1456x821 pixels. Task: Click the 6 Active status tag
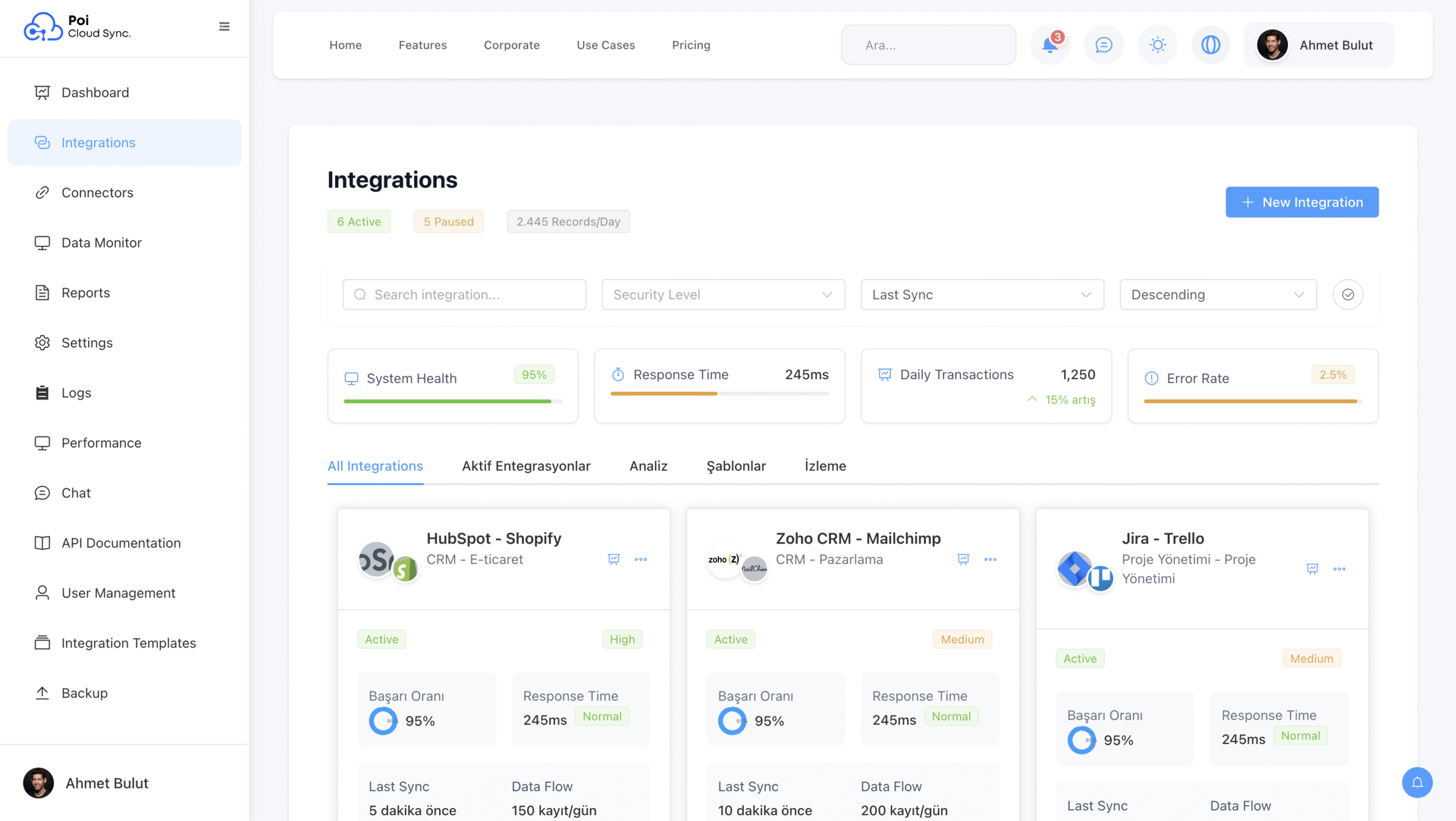click(x=359, y=222)
